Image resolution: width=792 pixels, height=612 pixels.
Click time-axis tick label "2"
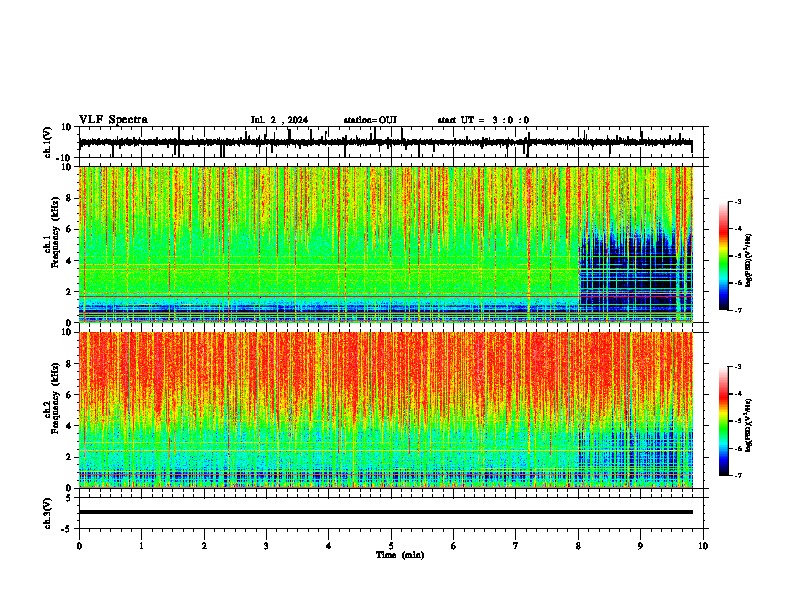click(204, 546)
